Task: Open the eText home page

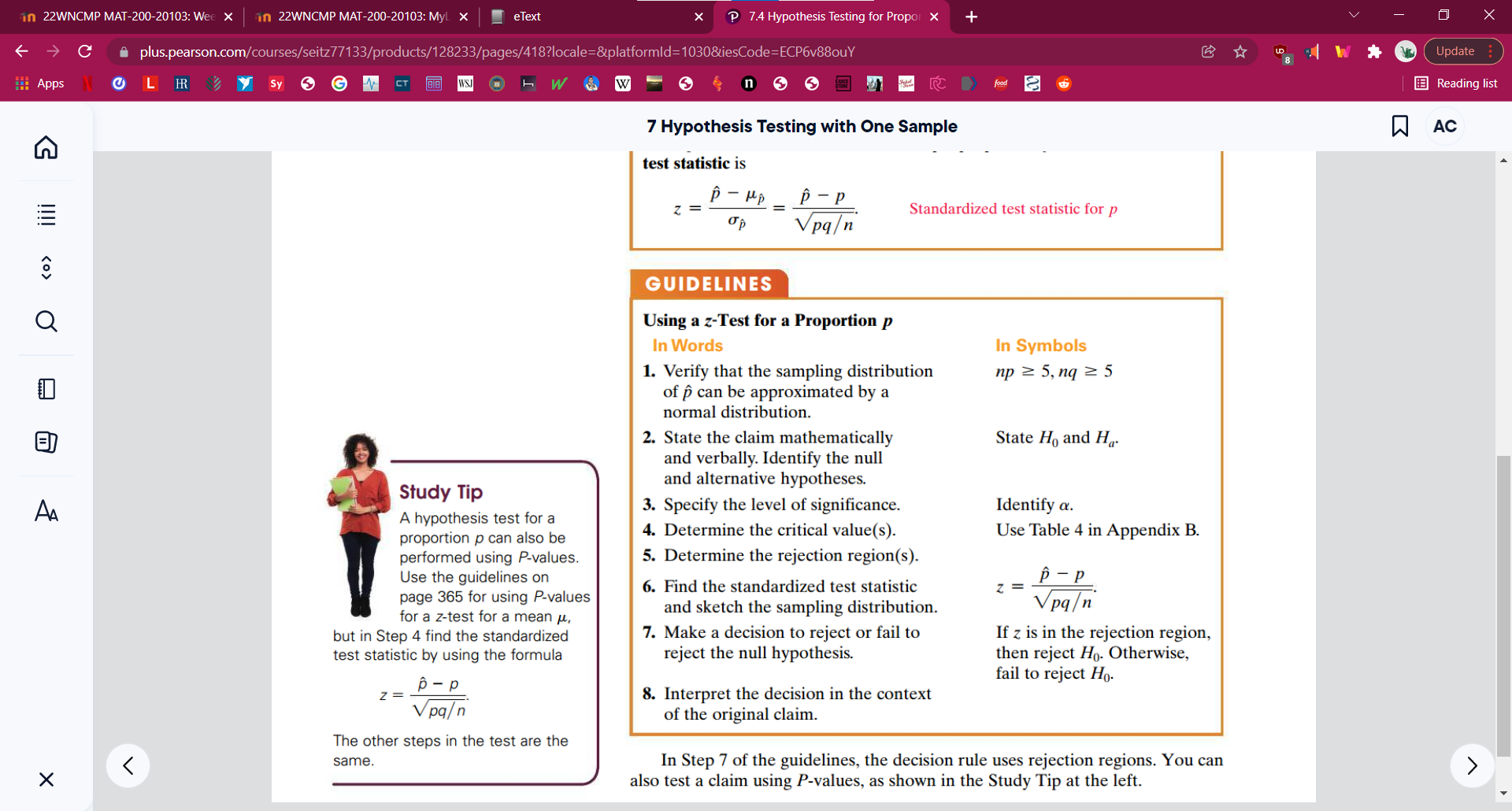Action: coord(46,147)
